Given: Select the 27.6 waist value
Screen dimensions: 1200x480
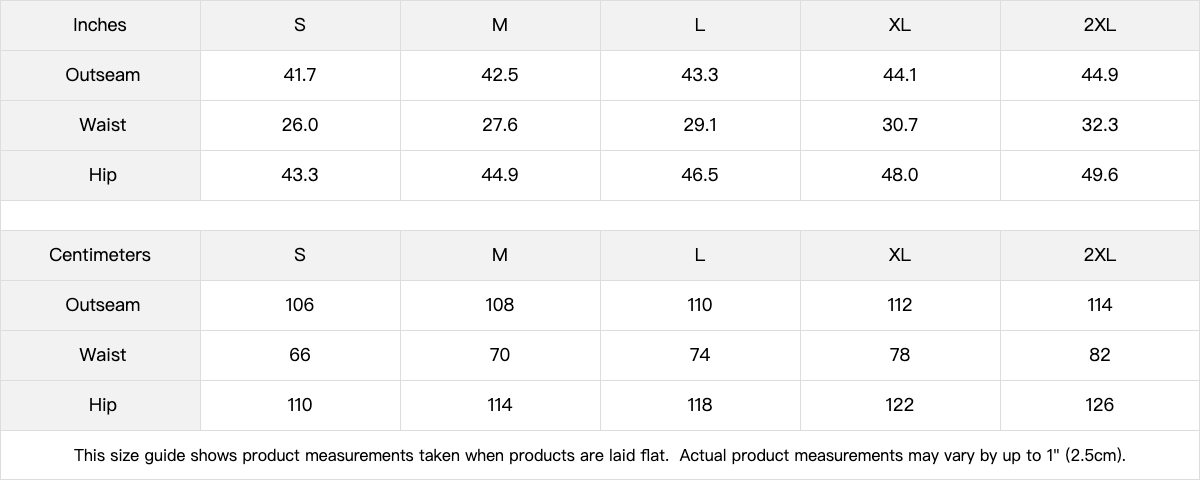Looking at the screenshot, I should [x=500, y=125].
